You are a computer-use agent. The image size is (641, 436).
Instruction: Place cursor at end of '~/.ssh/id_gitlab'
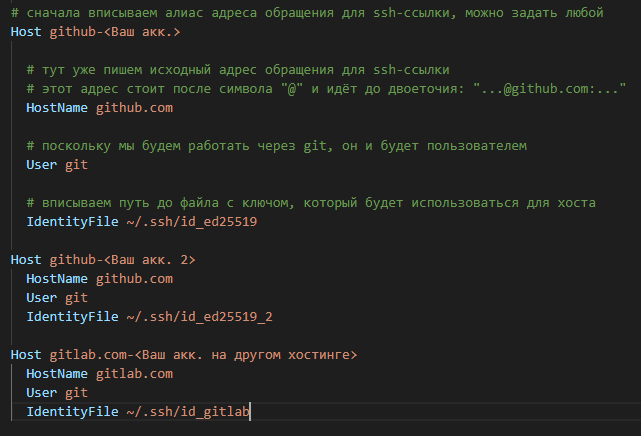(250, 411)
